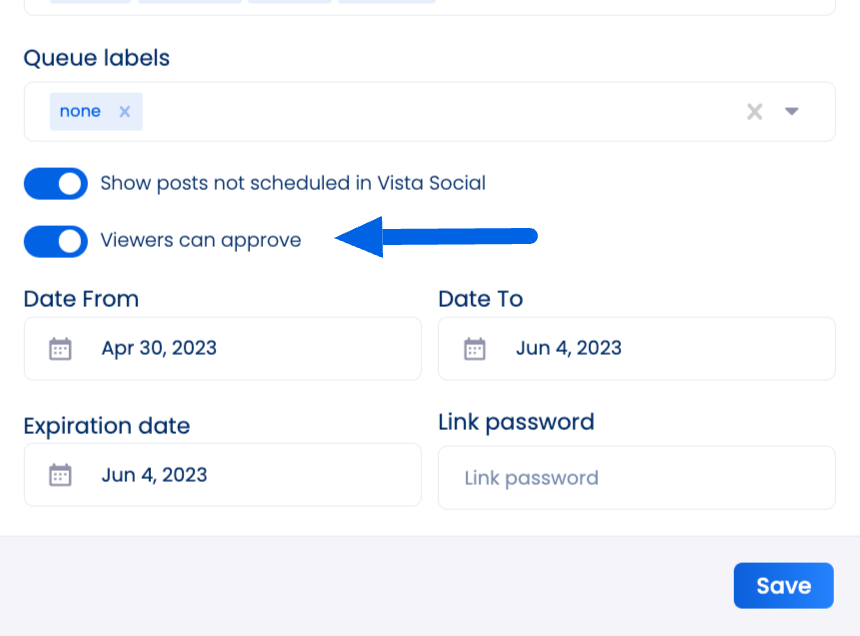Click the 'Link password' field heading
This screenshot has width=860, height=636.
(516, 423)
